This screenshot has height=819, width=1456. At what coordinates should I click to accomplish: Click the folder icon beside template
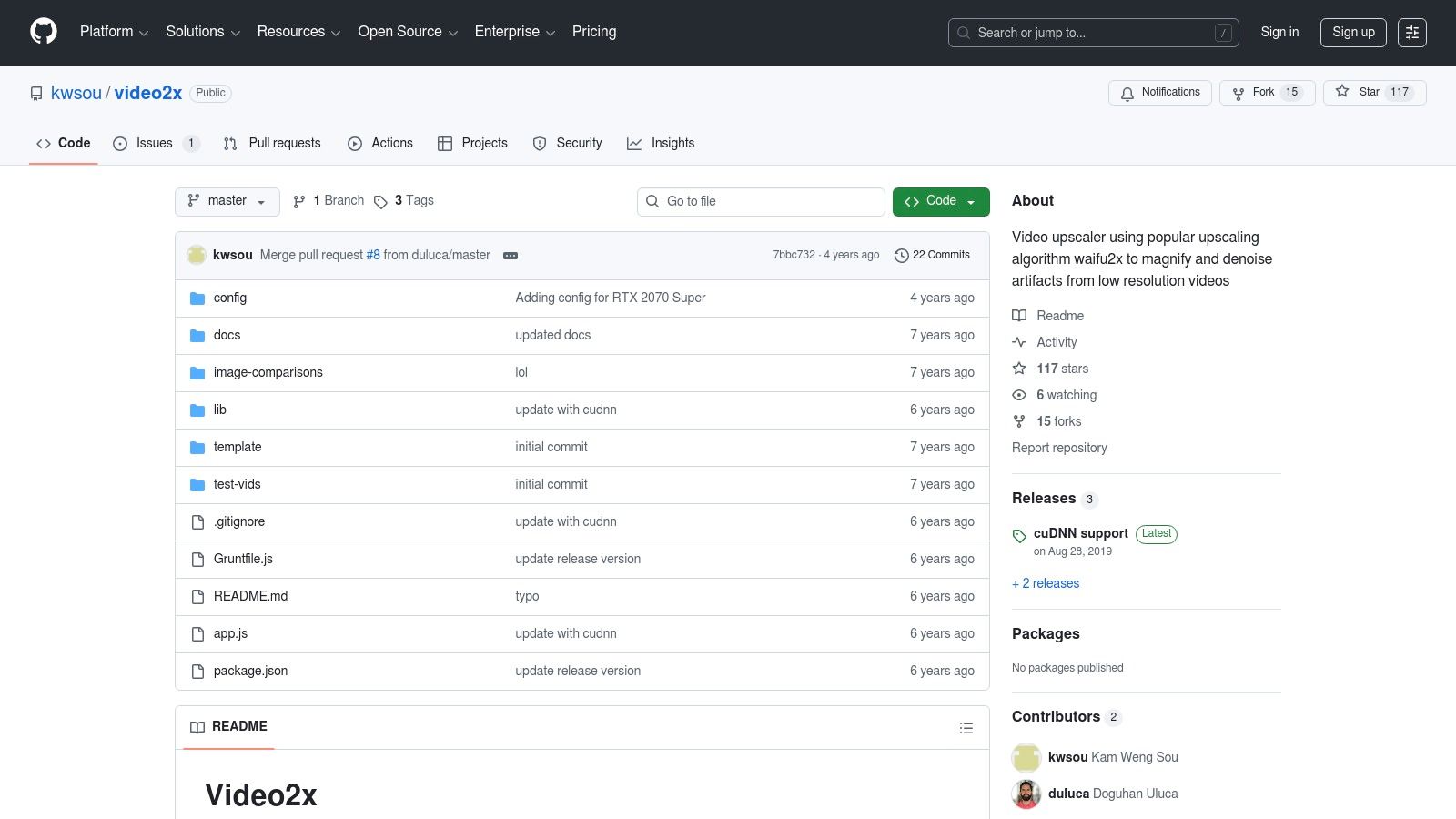click(x=197, y=448)
